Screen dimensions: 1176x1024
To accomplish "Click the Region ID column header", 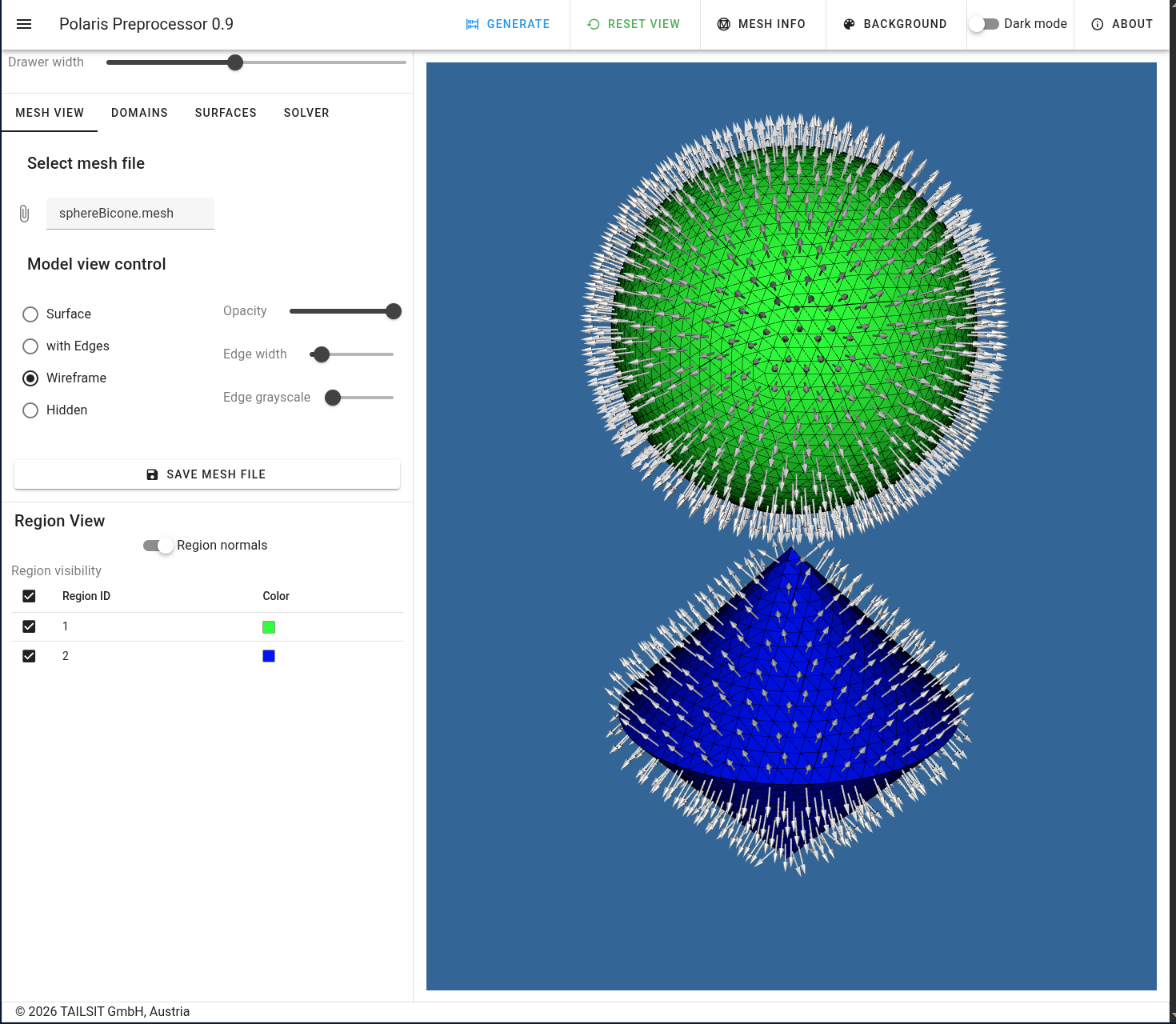I will click(86, 596).
